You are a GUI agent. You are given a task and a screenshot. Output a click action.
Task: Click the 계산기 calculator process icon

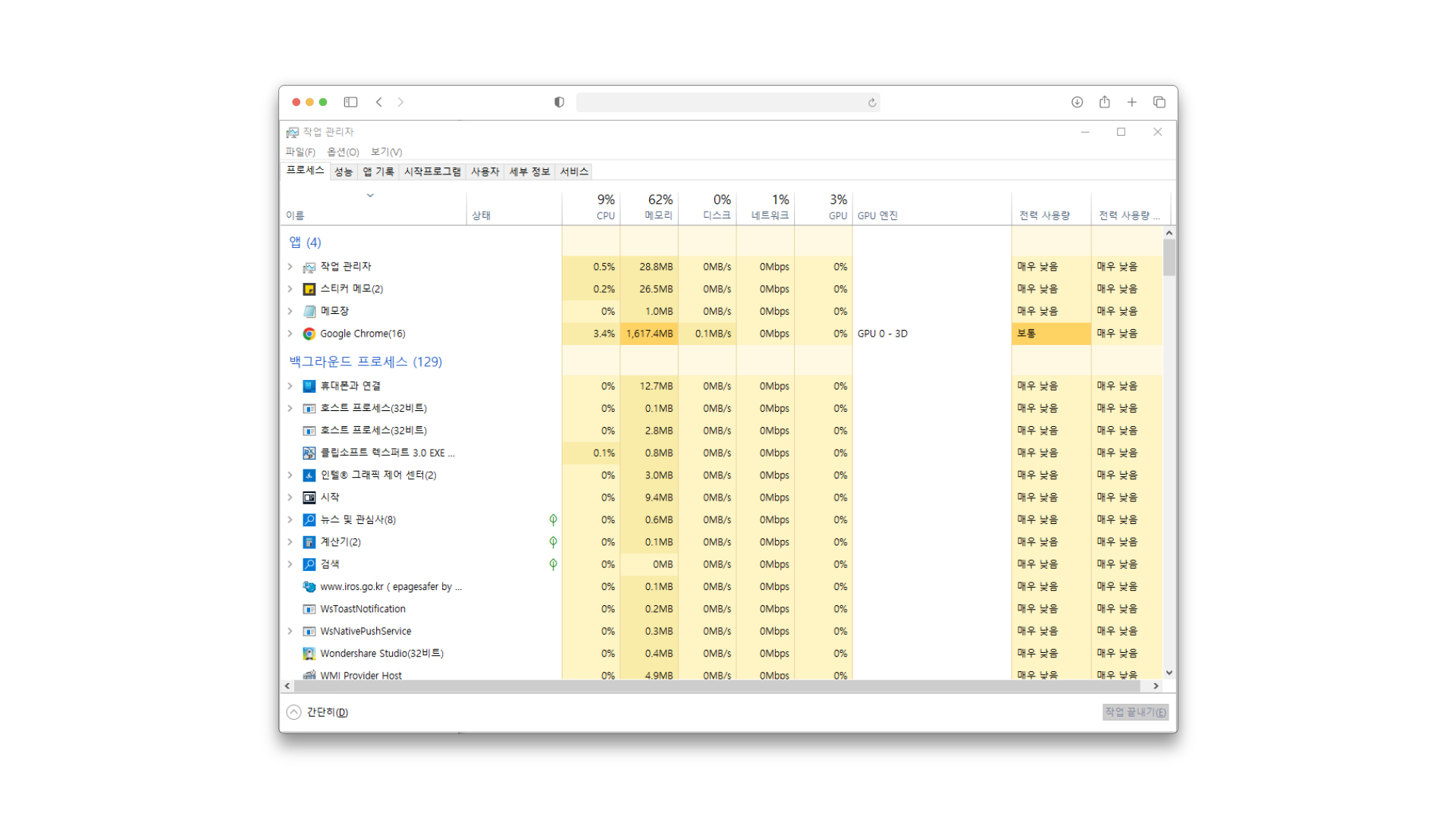coord(309,542)
